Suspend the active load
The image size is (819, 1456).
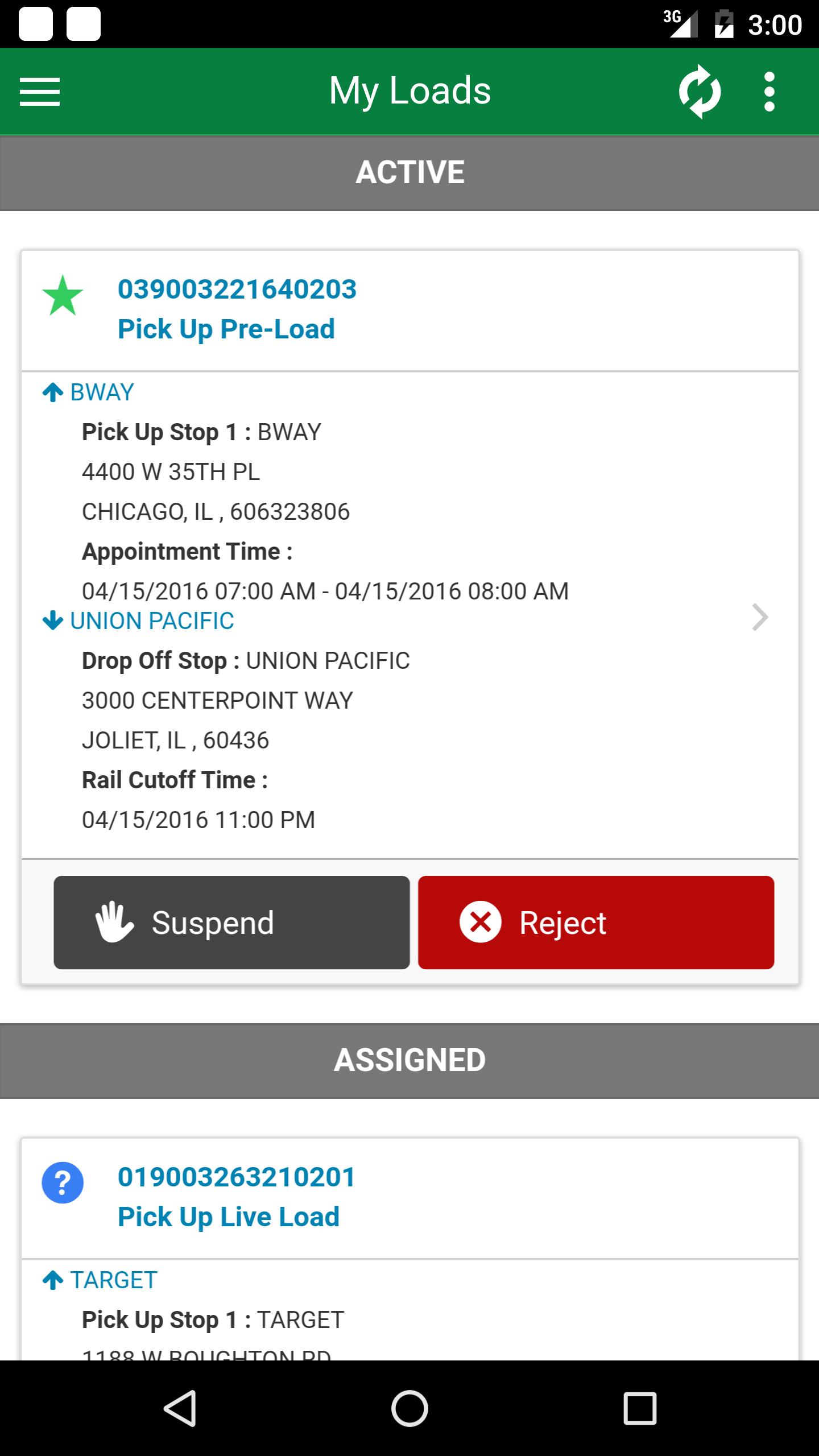(231, 923)
